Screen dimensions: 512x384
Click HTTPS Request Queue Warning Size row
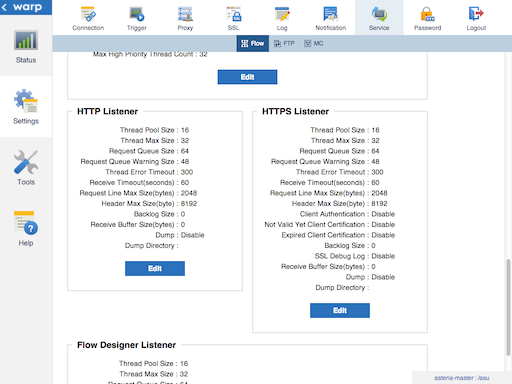pyautogui.click(x=325, y=162)
